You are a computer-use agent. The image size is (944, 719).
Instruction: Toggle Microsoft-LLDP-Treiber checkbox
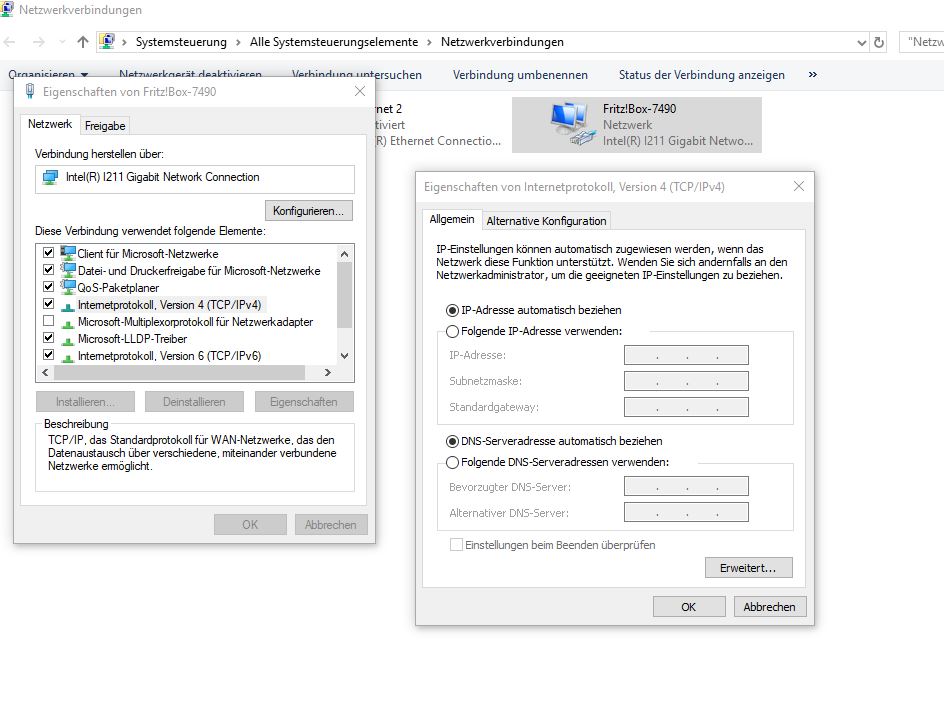tap(49, 337)
